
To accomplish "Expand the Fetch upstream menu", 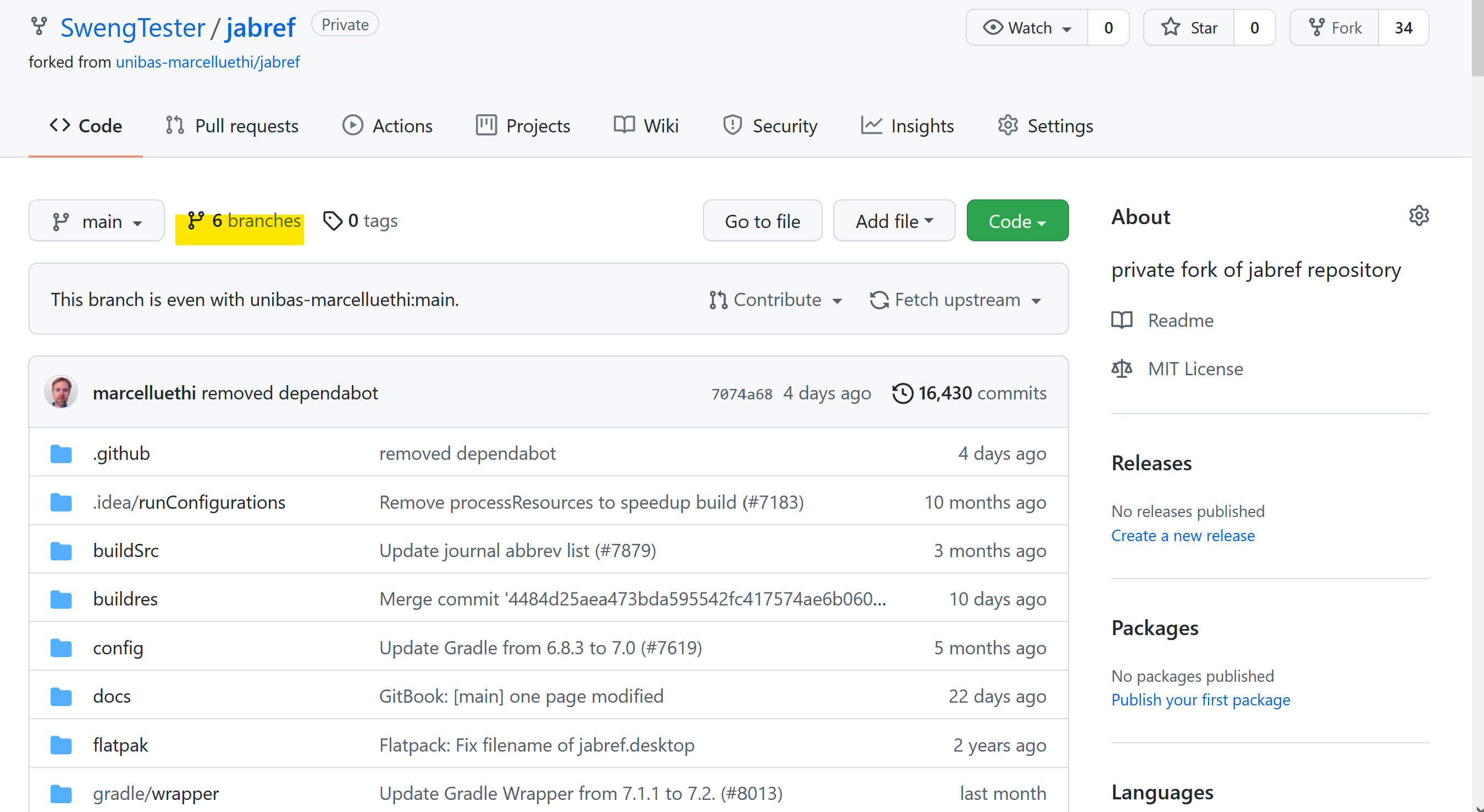I will pos(956,300).
